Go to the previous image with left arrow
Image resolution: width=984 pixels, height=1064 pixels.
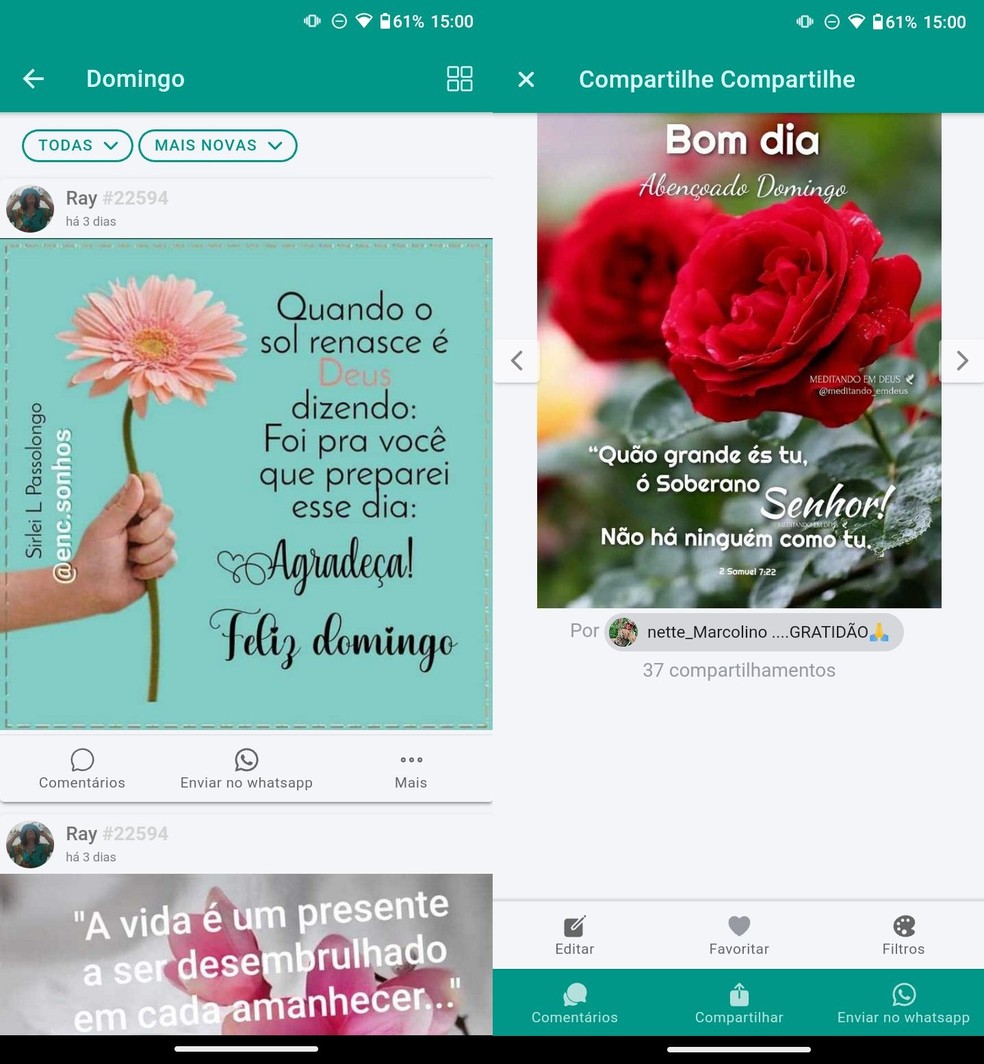(x=516, y=361)
